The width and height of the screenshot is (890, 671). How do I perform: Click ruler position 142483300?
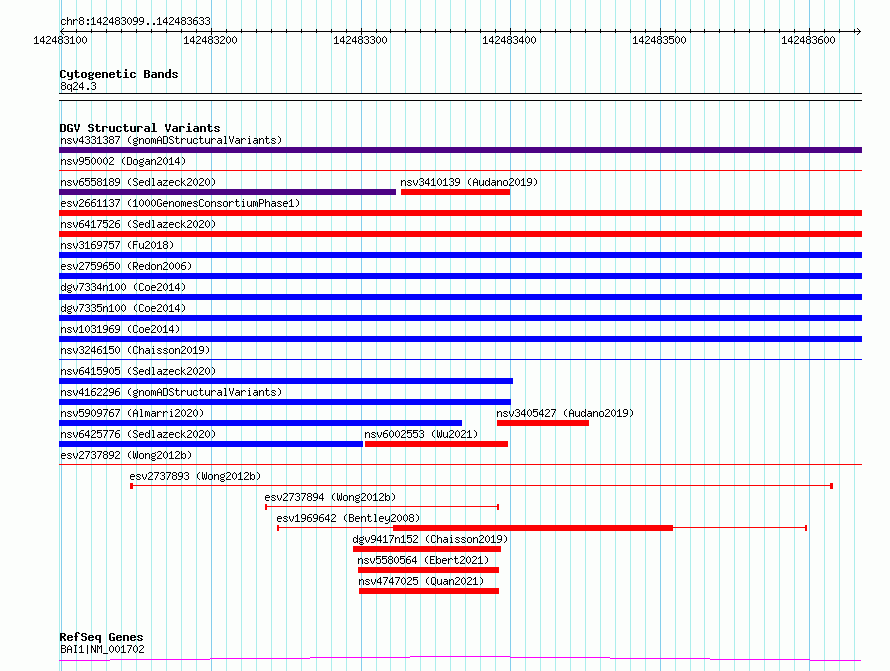(360, 40)
